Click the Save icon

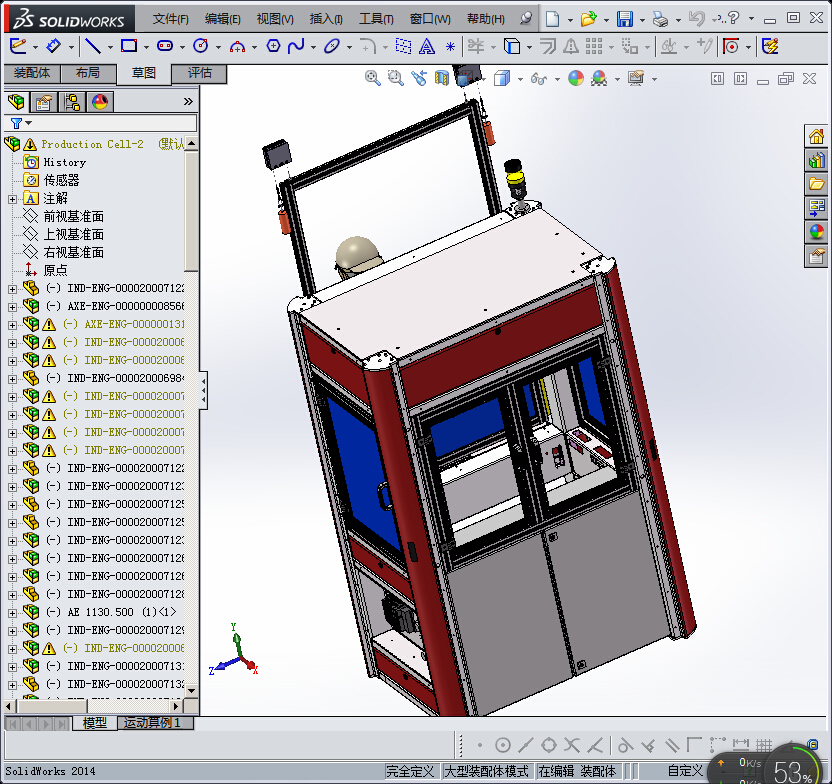[x=625, y=19]
